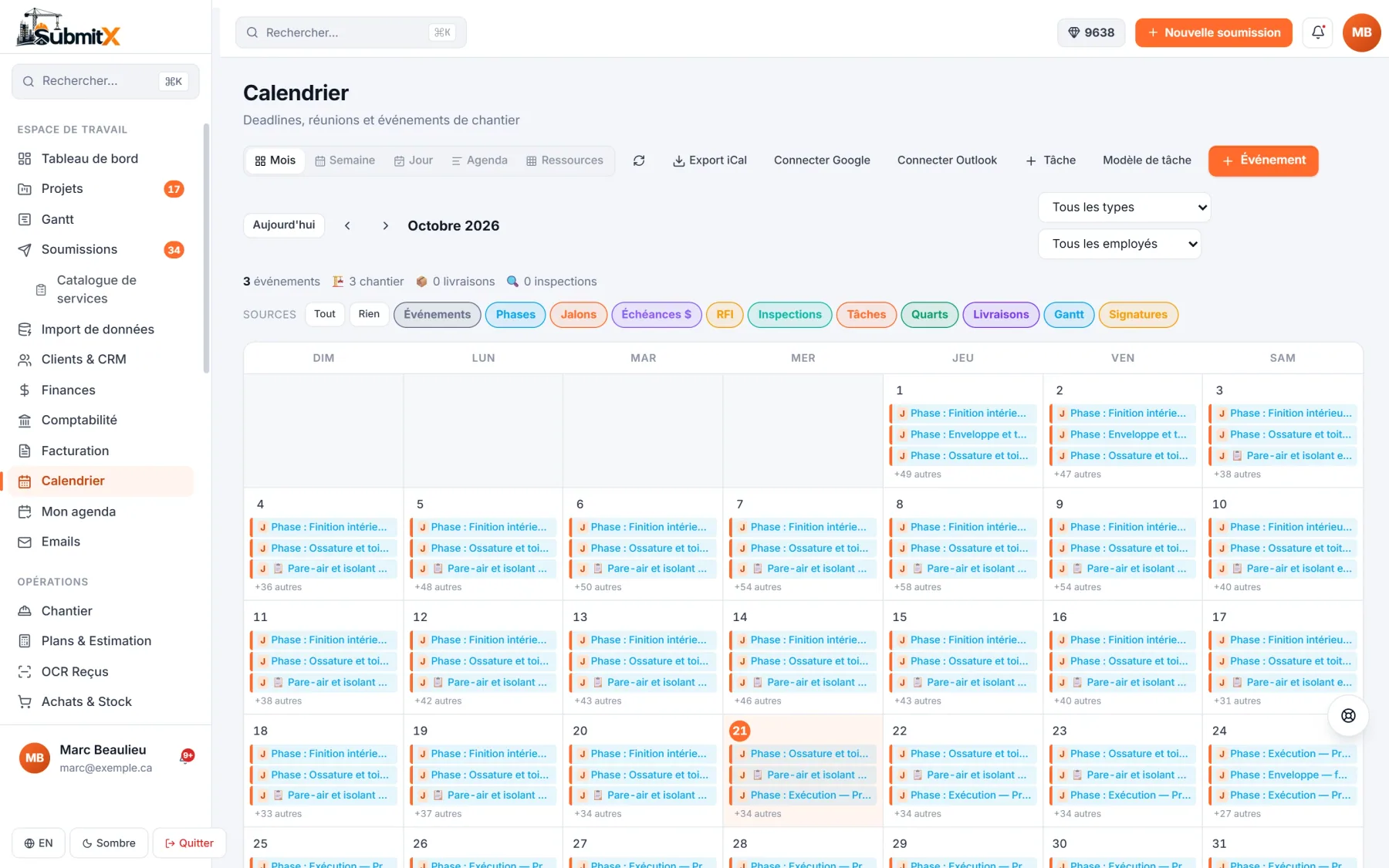
Task: Toggle the Échéances $ source filter
Action: coord(656,314)
